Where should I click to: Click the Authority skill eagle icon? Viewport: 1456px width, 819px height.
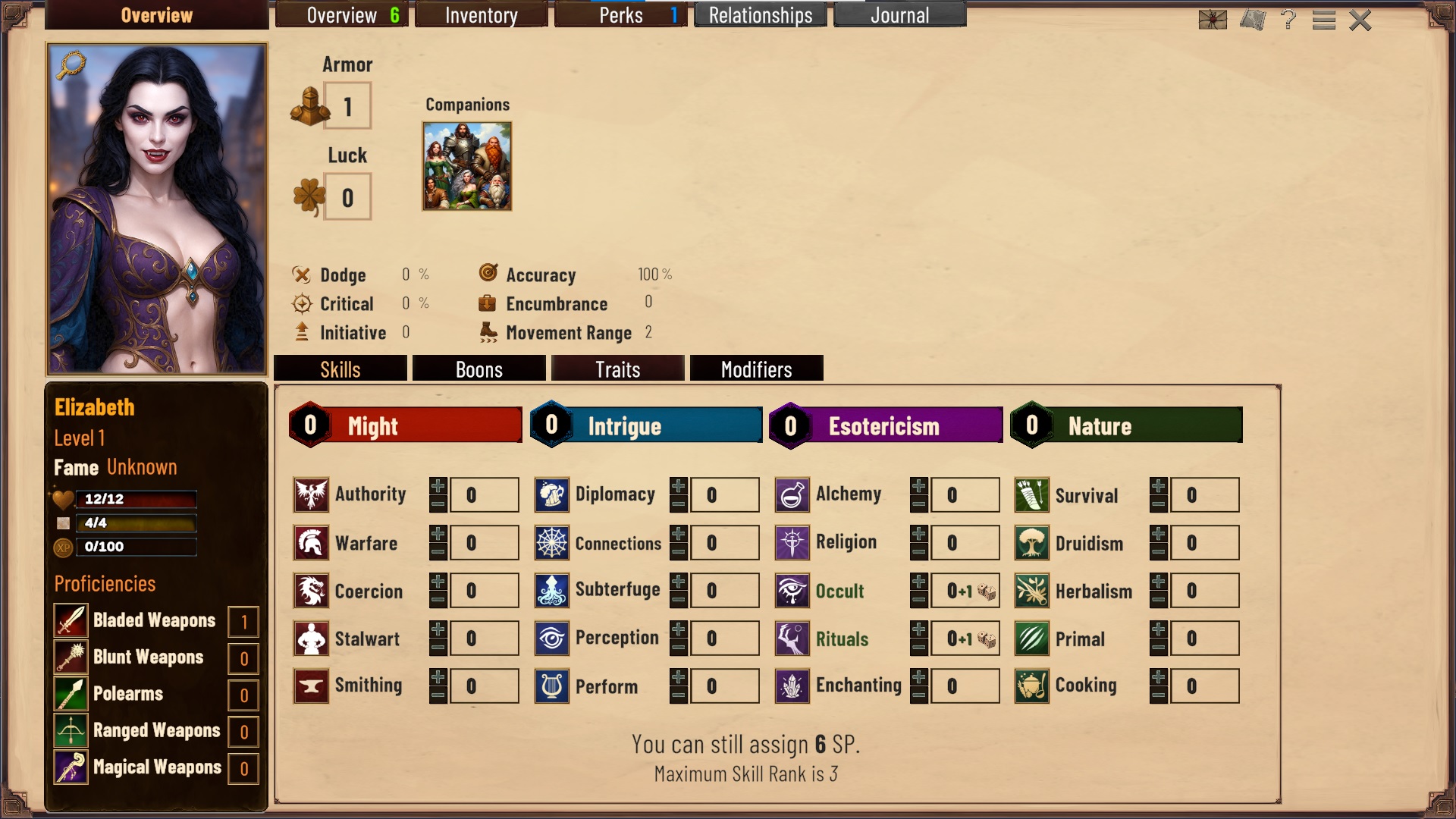(311, 495)
